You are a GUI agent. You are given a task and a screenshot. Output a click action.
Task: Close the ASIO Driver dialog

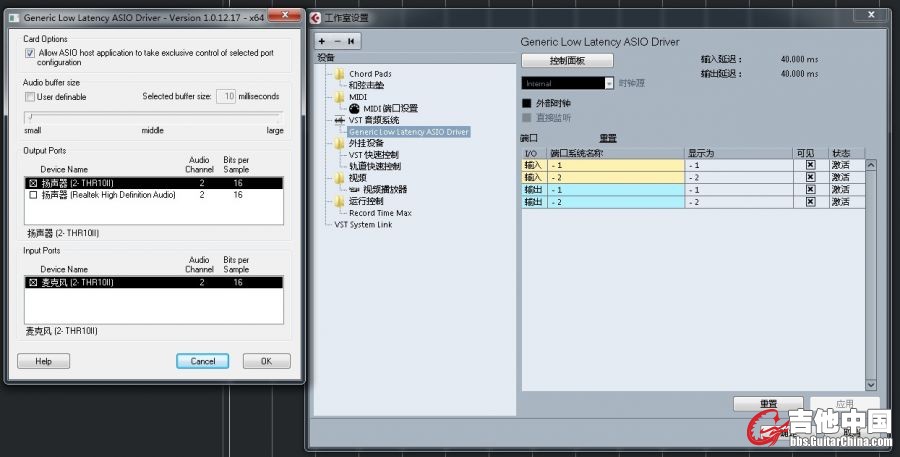click(284, 16)
